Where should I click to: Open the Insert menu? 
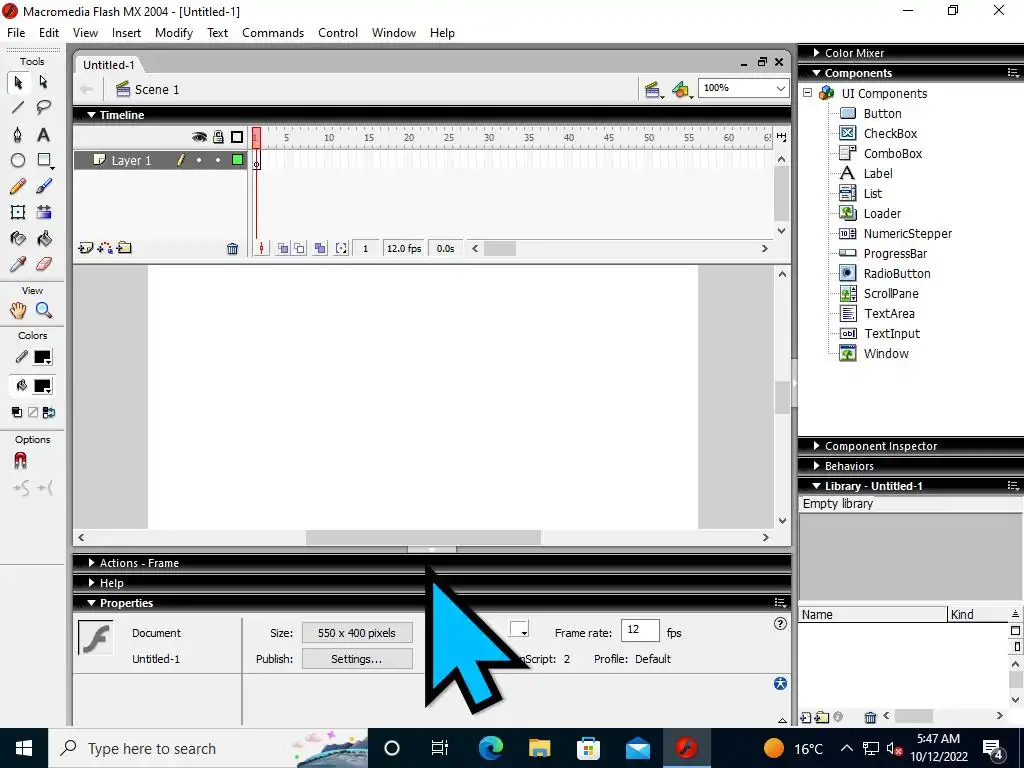tap(126, 33)
